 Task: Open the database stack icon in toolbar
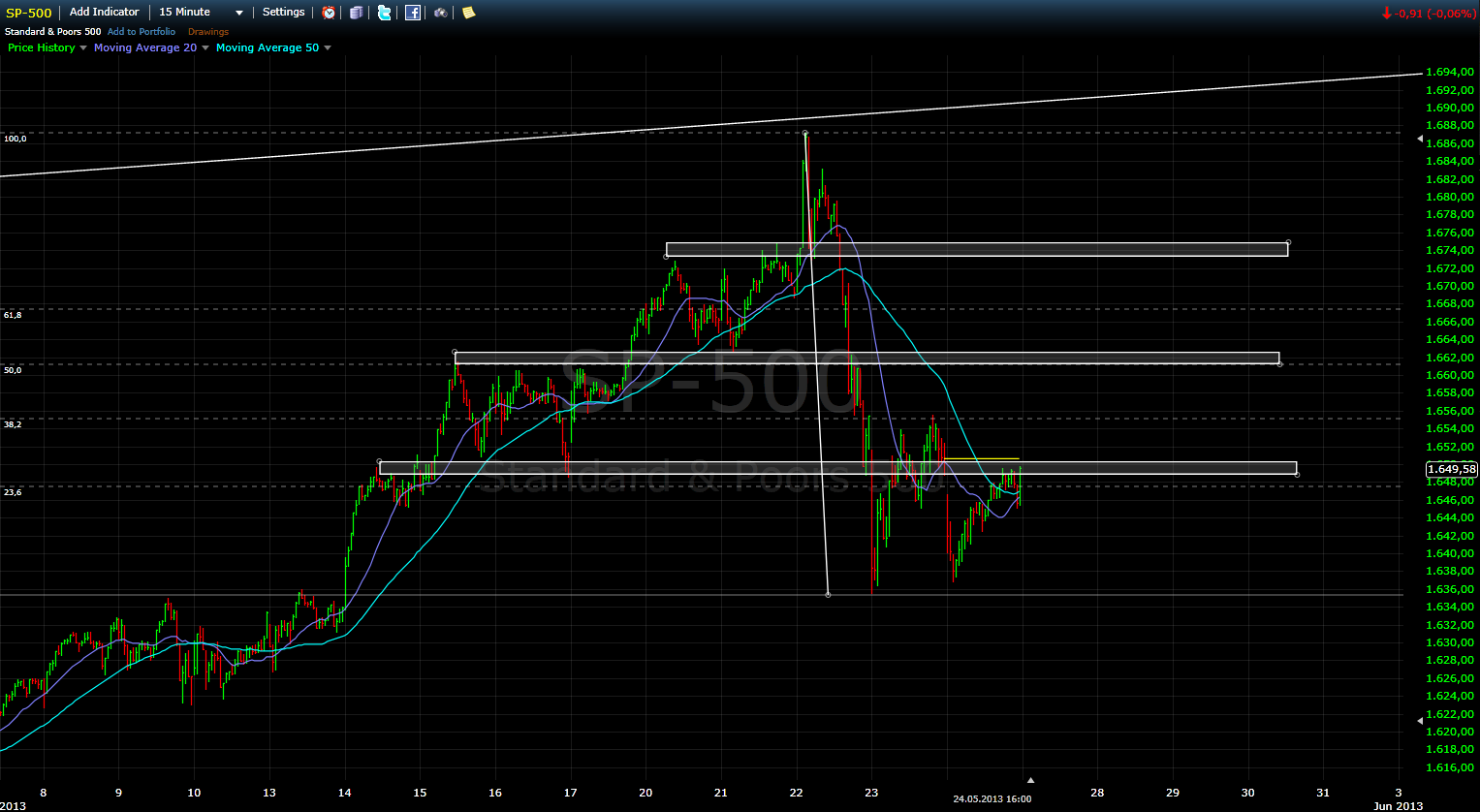pos(357,13)
